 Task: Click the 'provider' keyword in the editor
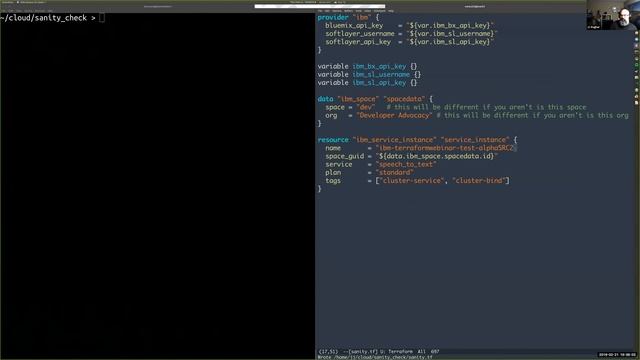point(333,18)
